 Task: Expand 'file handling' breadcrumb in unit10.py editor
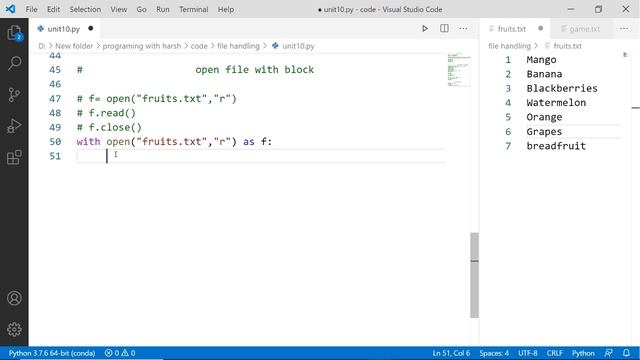[238, 46]
